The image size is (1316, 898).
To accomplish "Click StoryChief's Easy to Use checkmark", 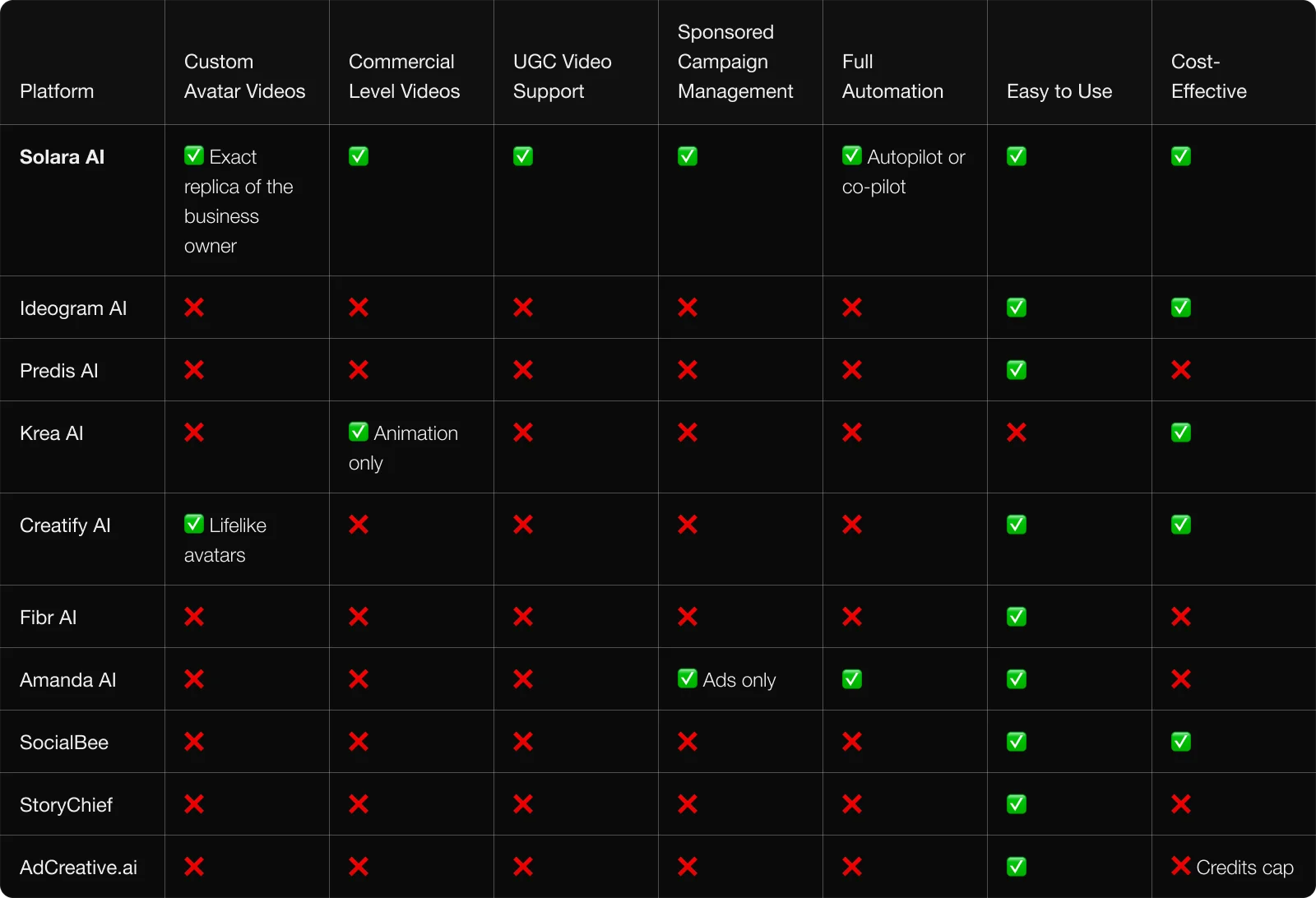I will 1017,804.
